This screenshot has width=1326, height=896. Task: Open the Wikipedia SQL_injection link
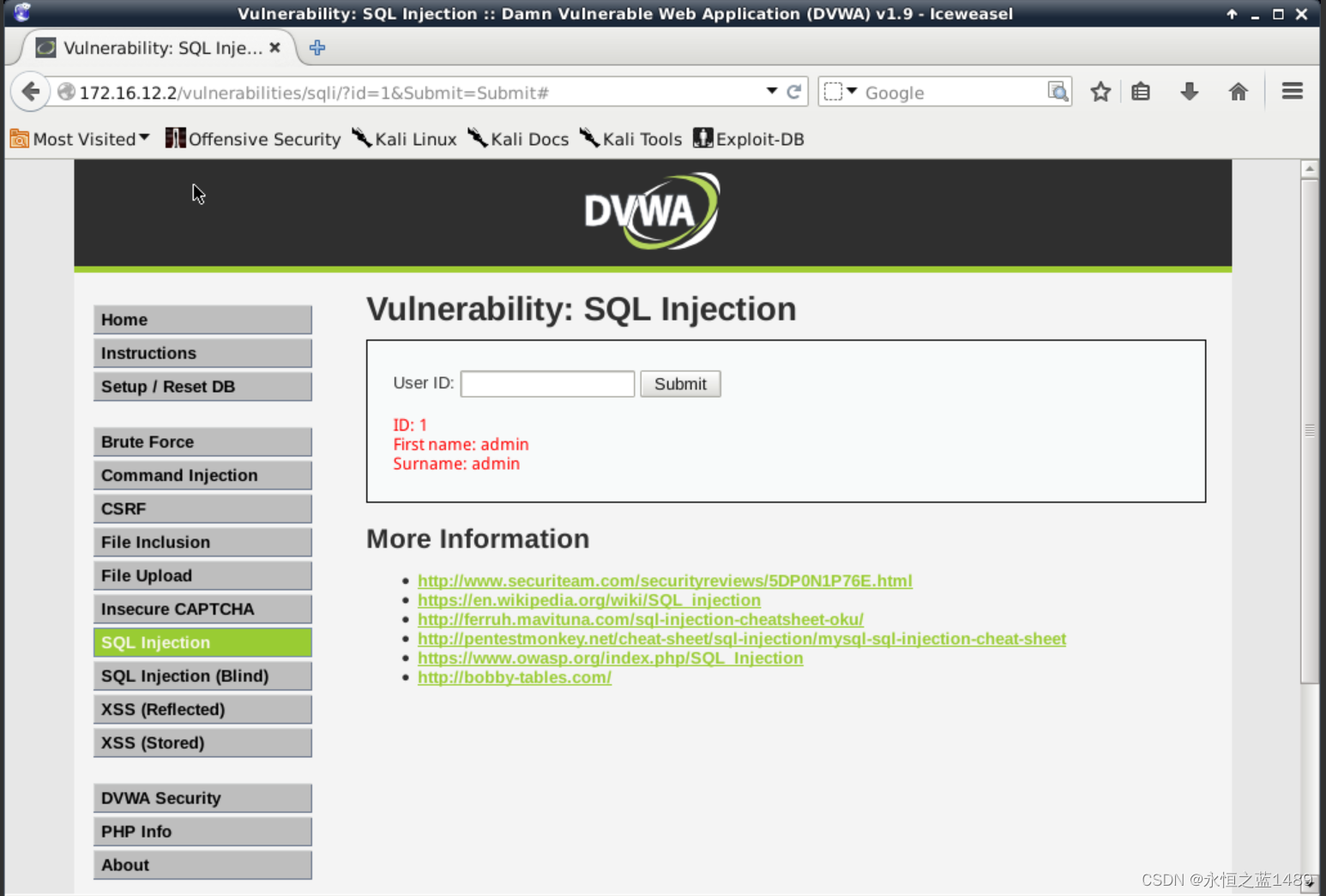click(x=589, y=600)
